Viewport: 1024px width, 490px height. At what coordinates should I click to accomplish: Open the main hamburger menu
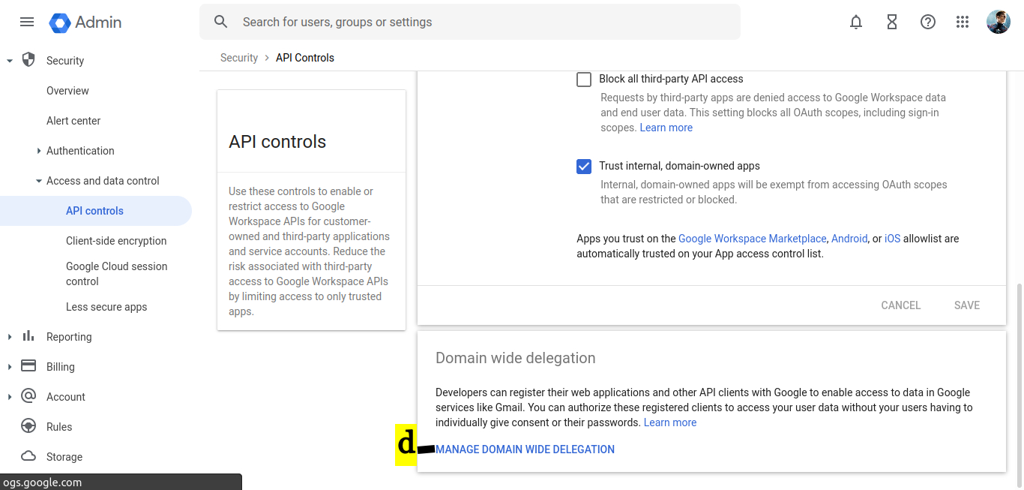tap(27, 22)
